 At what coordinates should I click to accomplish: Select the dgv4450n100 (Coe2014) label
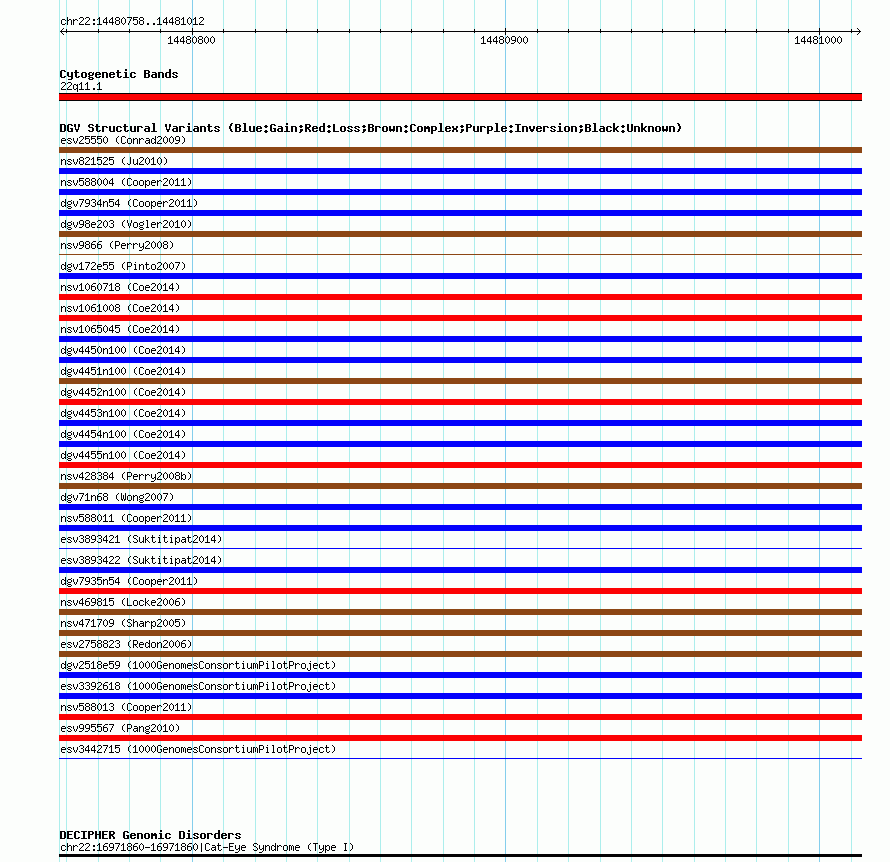(x=123, y=350)
